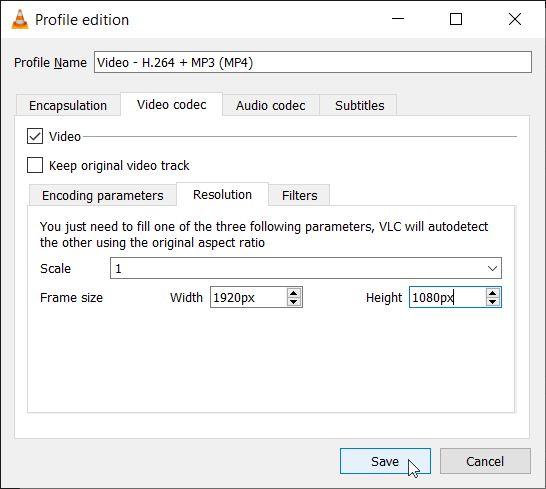Image resolution: width=546 pixels, height=489 pixels.
Task: Toggle the Video checkbox
Action: [35, 136]
